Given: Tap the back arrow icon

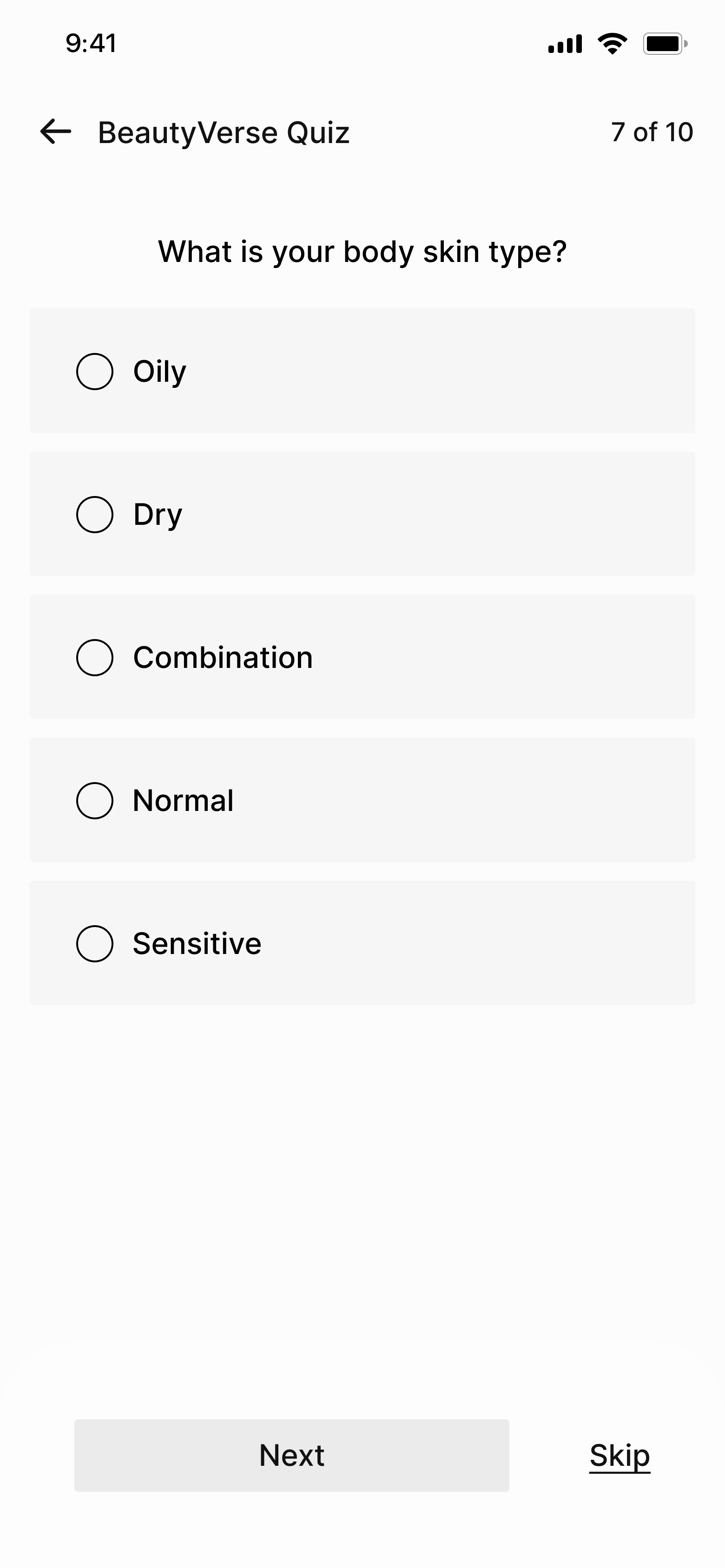Looking at the screenshot, I should pyautogui.click(x=55, y=131).
